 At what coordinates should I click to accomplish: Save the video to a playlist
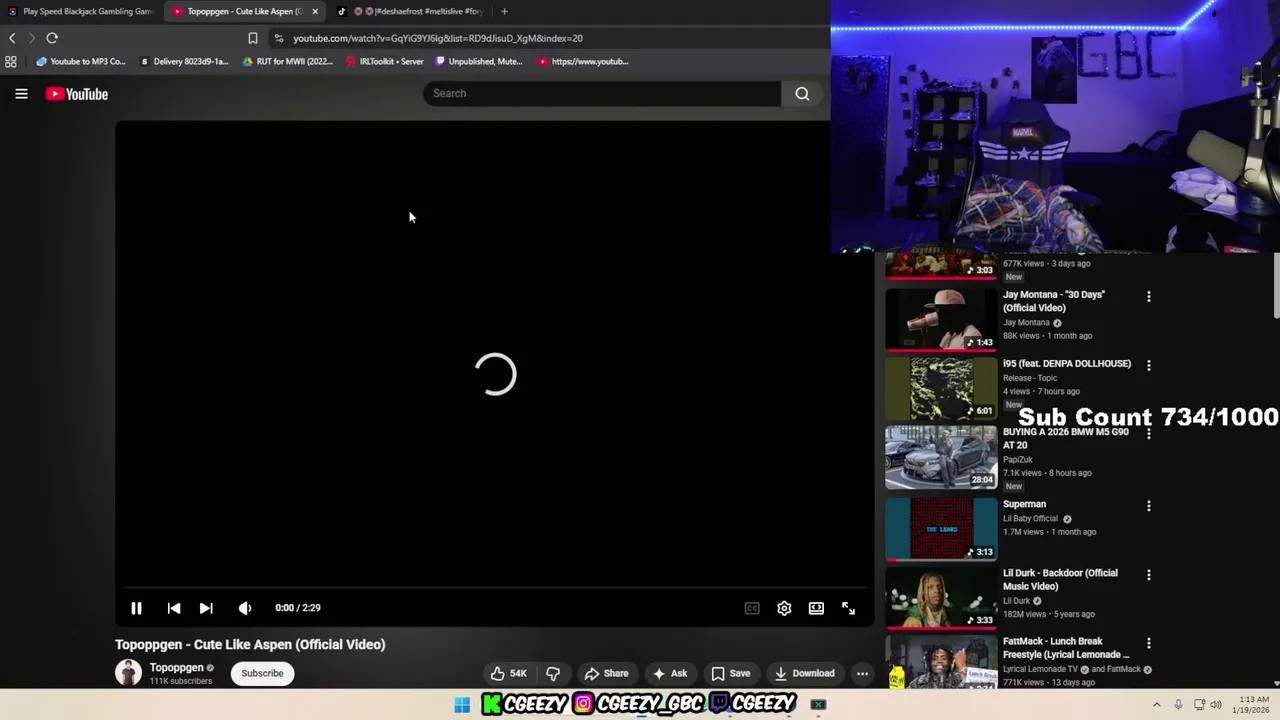pos(730,673)
